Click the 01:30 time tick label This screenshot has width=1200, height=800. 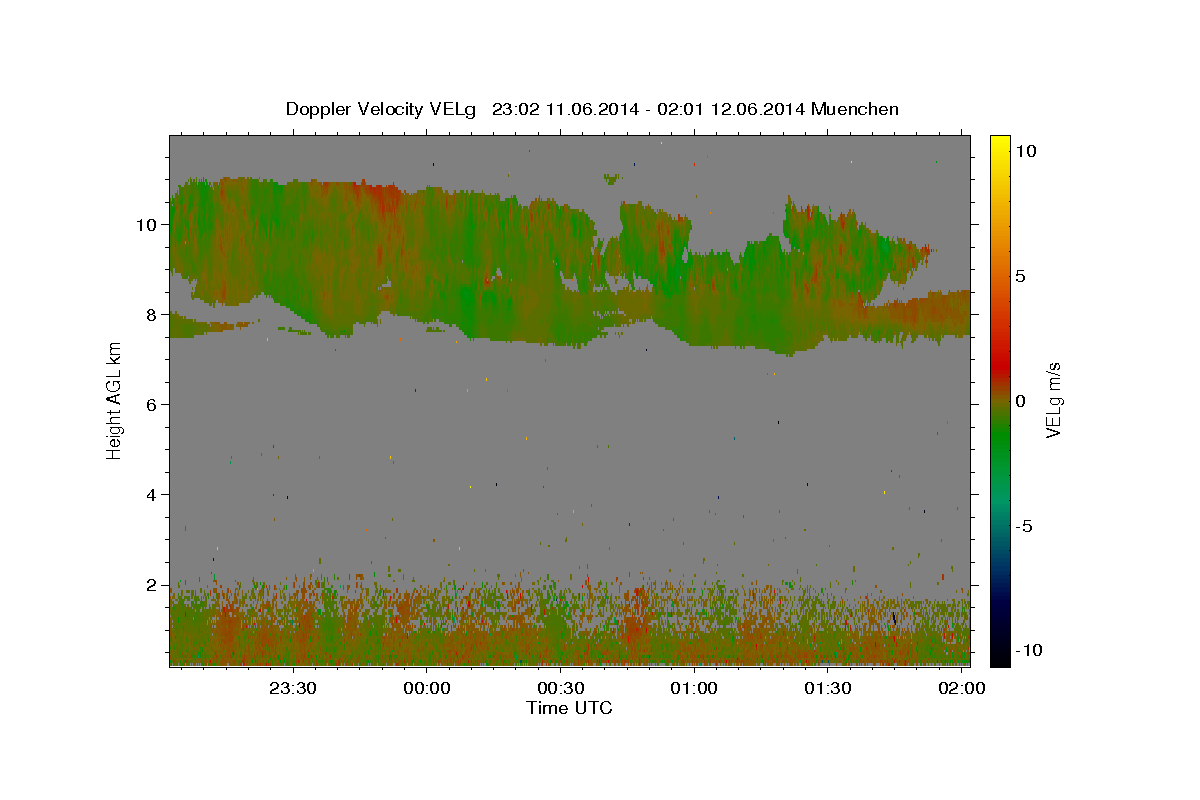(828, 689)
